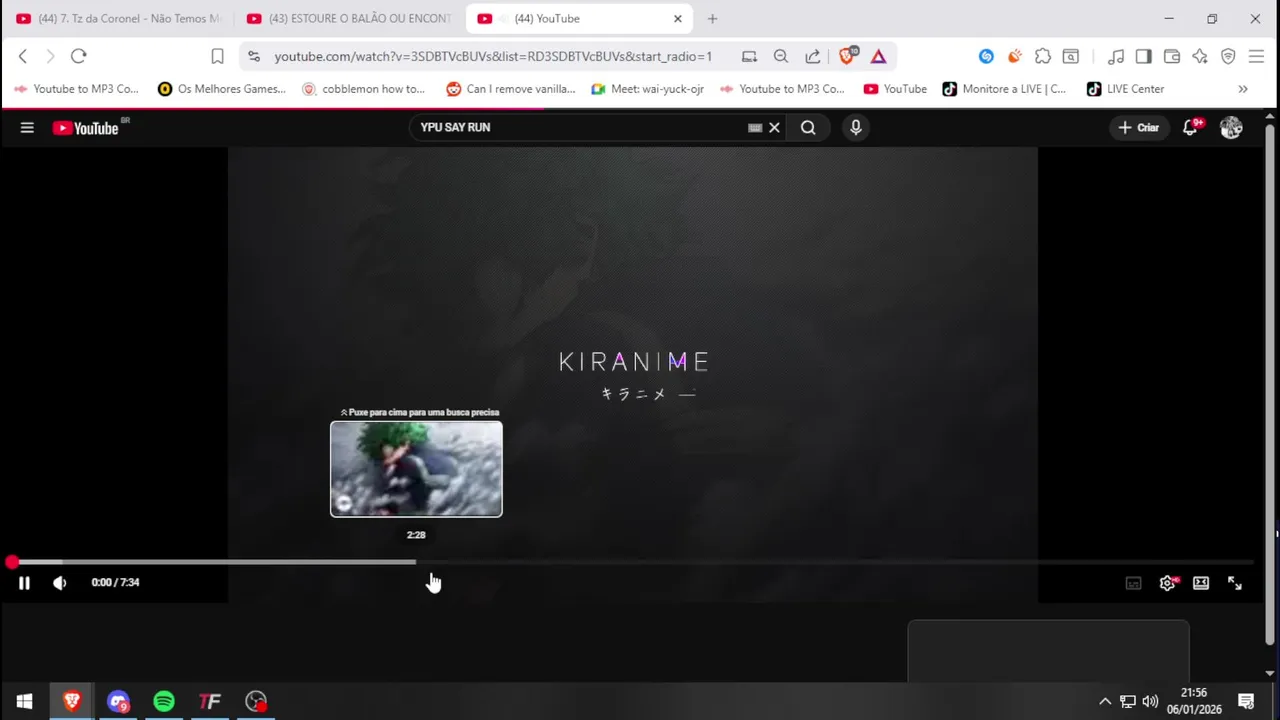Open Brave Rewards triangle icon
The height and width of the screenshot is (720, 1280).
click(878, 56)
